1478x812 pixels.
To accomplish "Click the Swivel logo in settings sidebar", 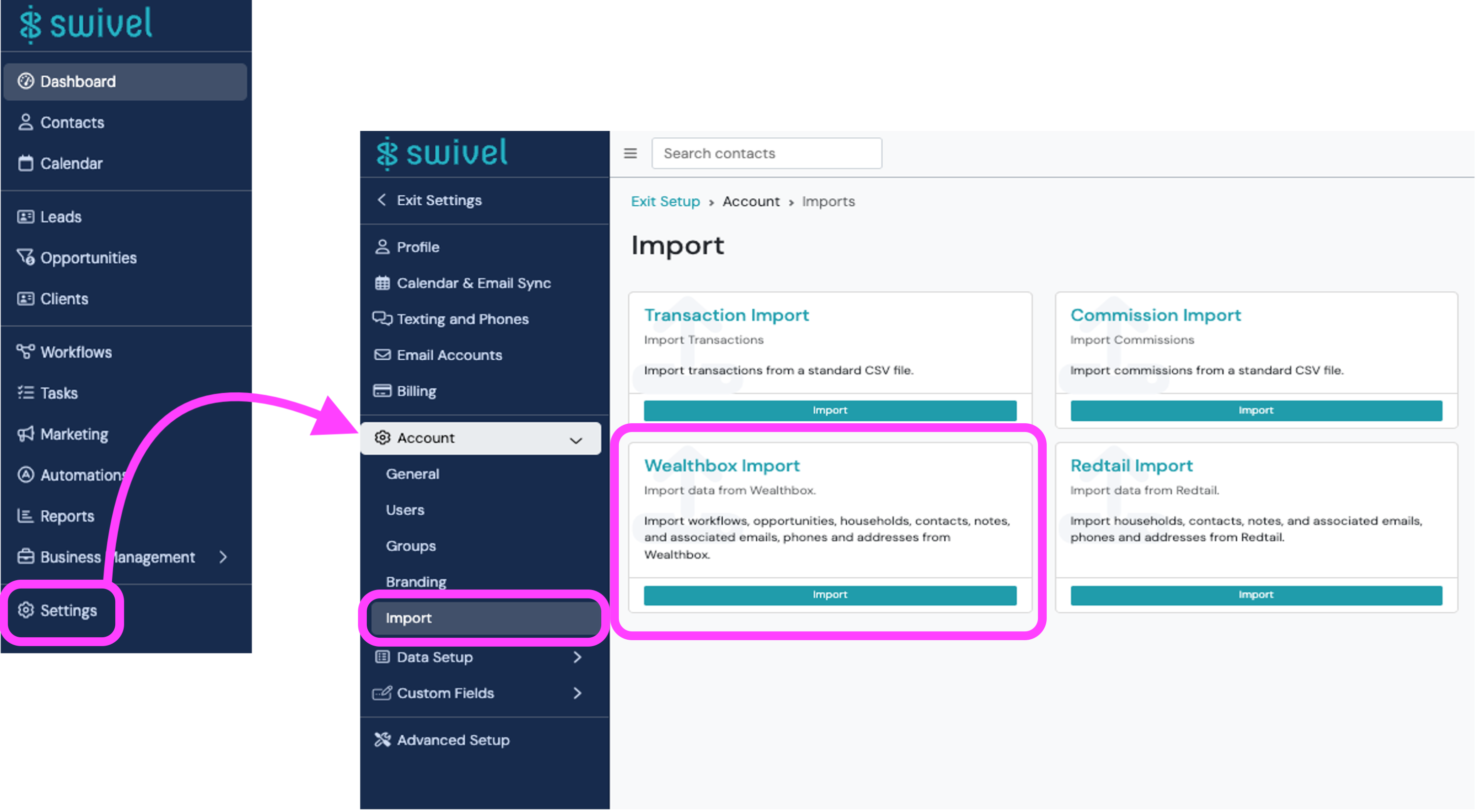I will [x=442, y=153].
